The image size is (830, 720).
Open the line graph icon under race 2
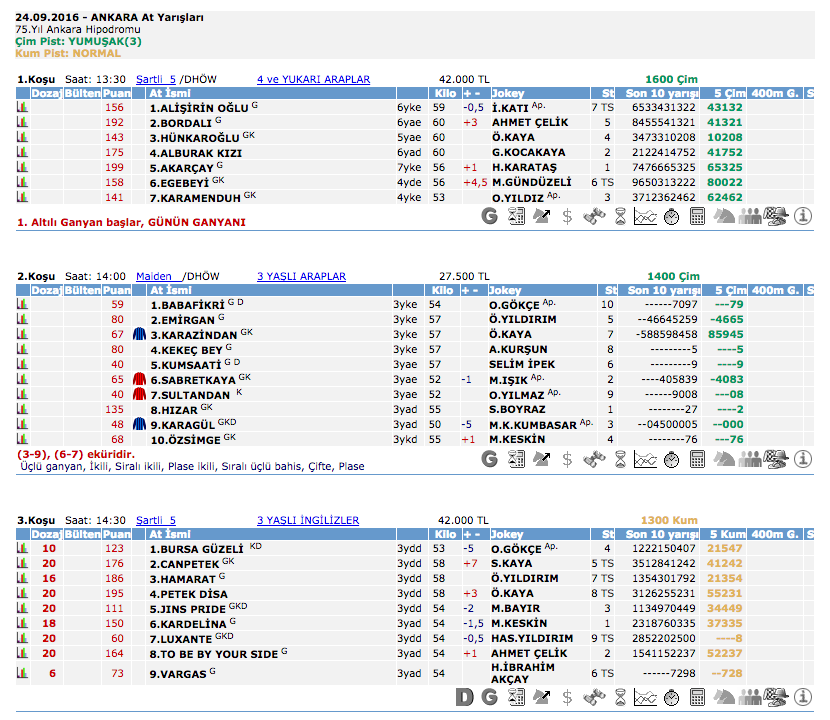646,458
